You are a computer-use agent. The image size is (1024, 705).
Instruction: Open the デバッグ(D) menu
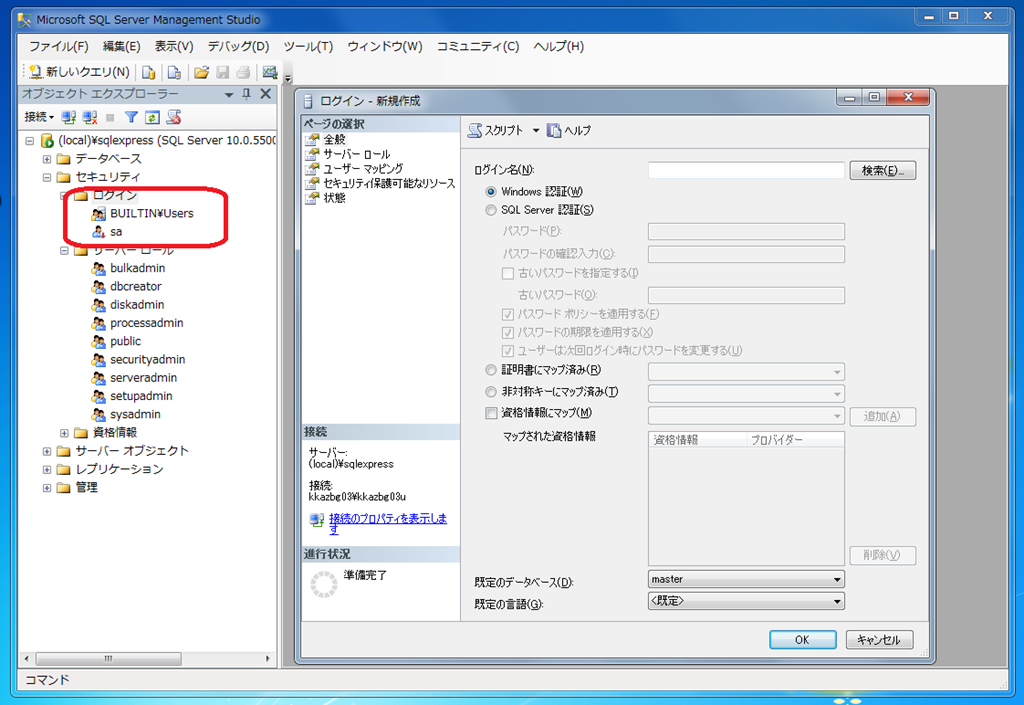click(238, 46)
